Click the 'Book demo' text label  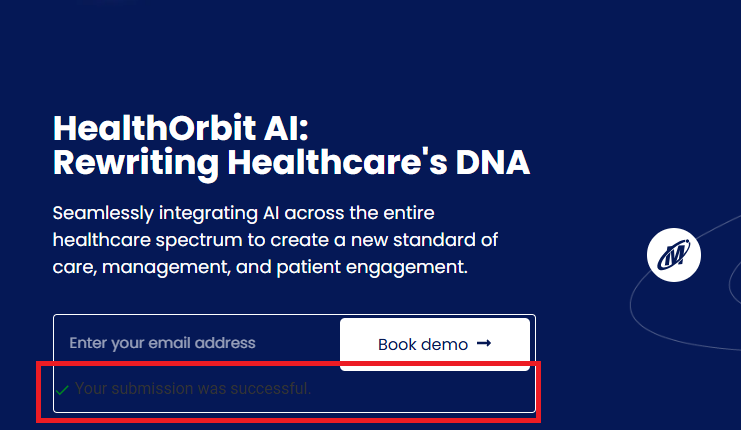[422, 344]
